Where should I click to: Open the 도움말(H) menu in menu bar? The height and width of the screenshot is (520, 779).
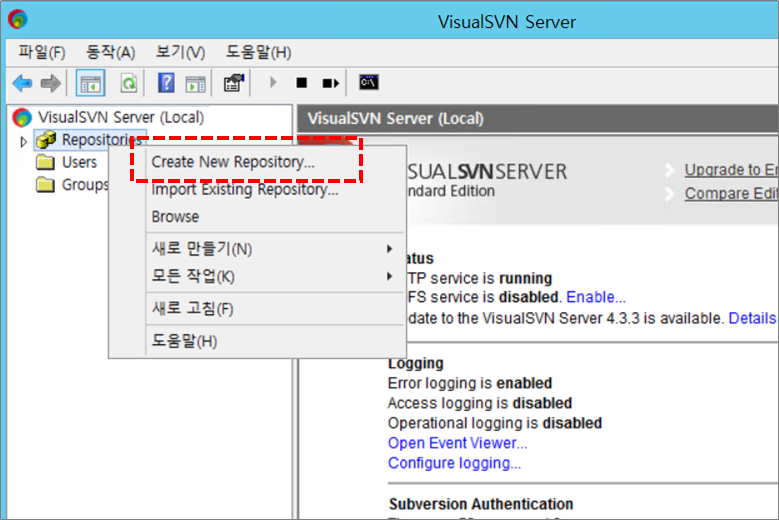[258, 52]
